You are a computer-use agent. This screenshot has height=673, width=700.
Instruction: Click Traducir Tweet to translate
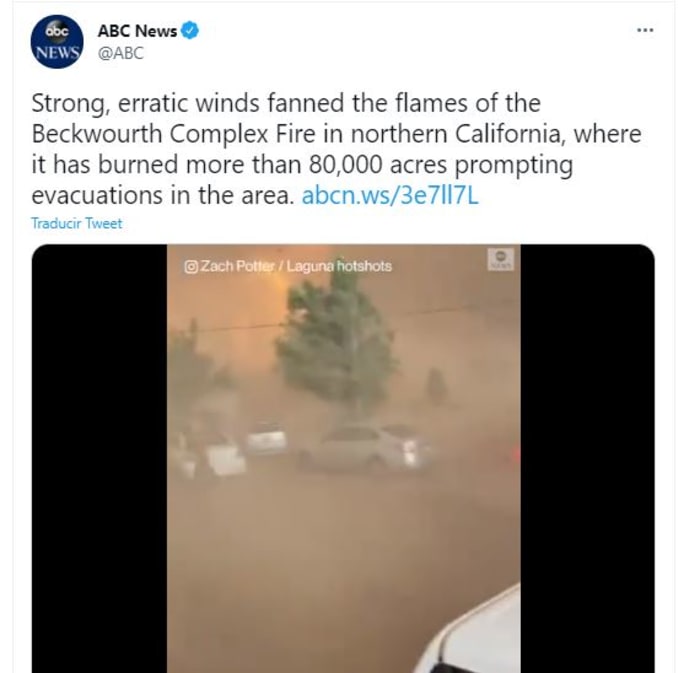click(76, 223)
